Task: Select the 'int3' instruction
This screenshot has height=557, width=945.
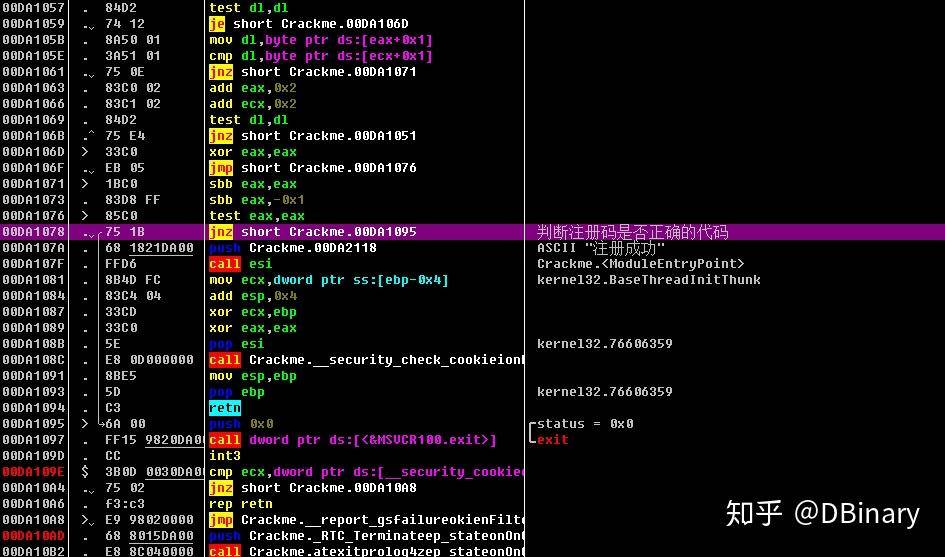Action: pos(225,456)
